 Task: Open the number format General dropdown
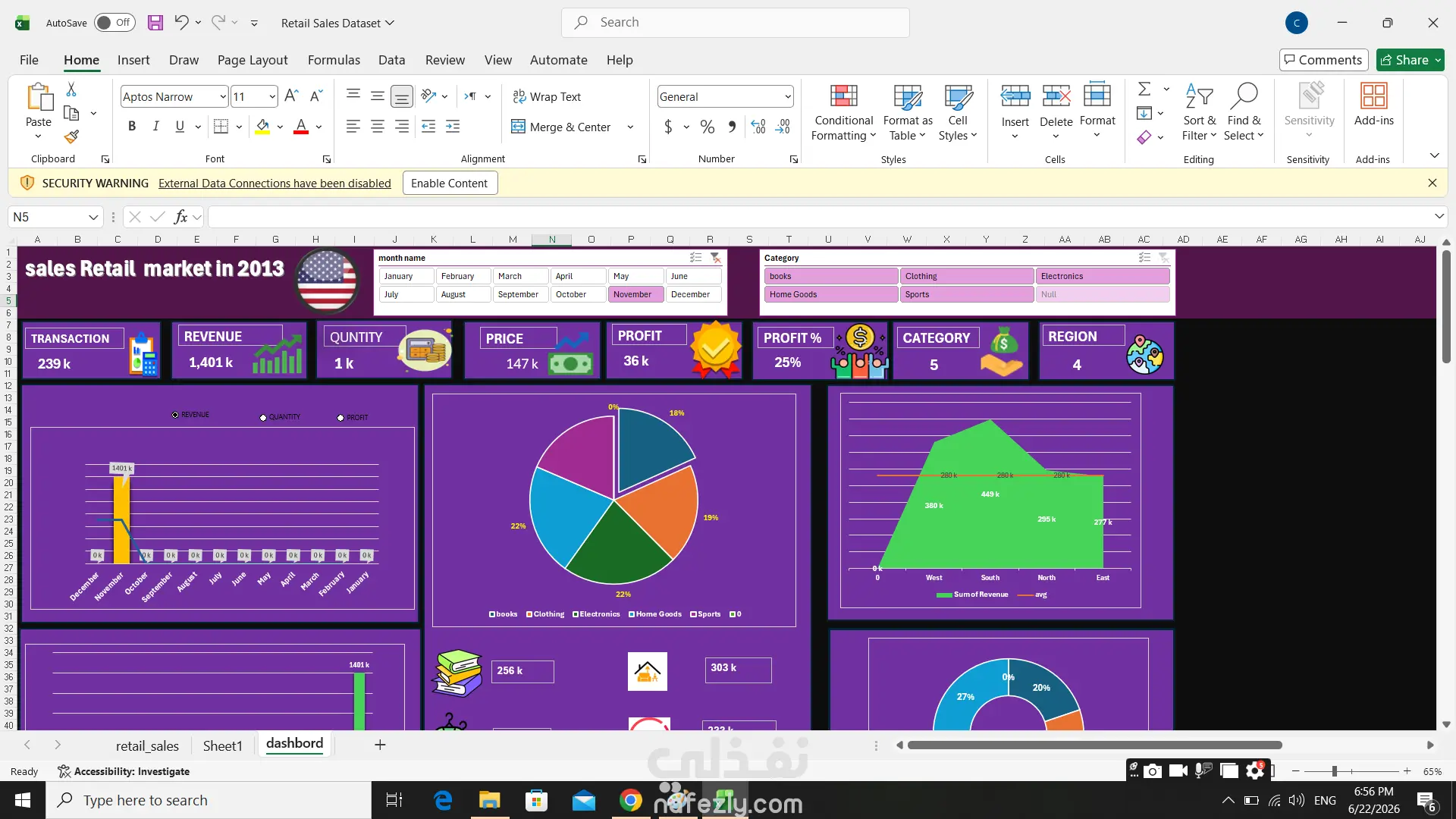pos(788,96)
